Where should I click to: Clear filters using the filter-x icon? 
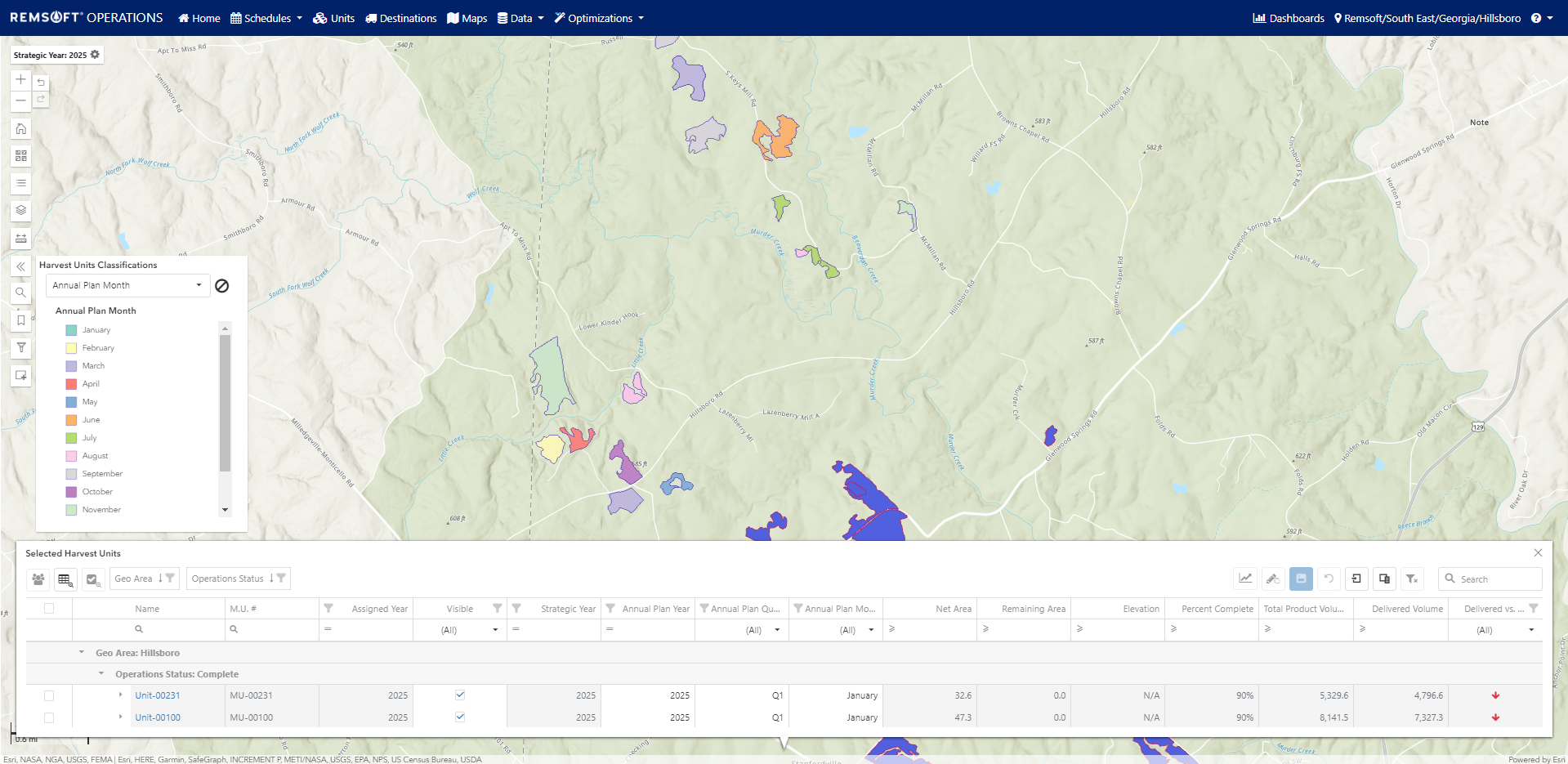pos(1412,579)
